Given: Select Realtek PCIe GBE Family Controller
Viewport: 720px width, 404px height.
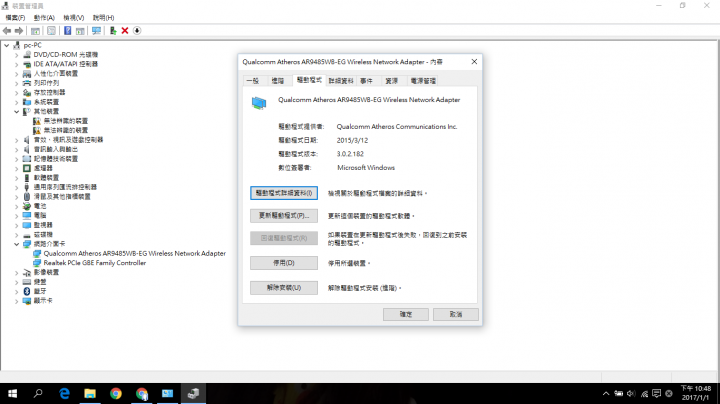Looking at the screenshot, I should click(95, 263).
